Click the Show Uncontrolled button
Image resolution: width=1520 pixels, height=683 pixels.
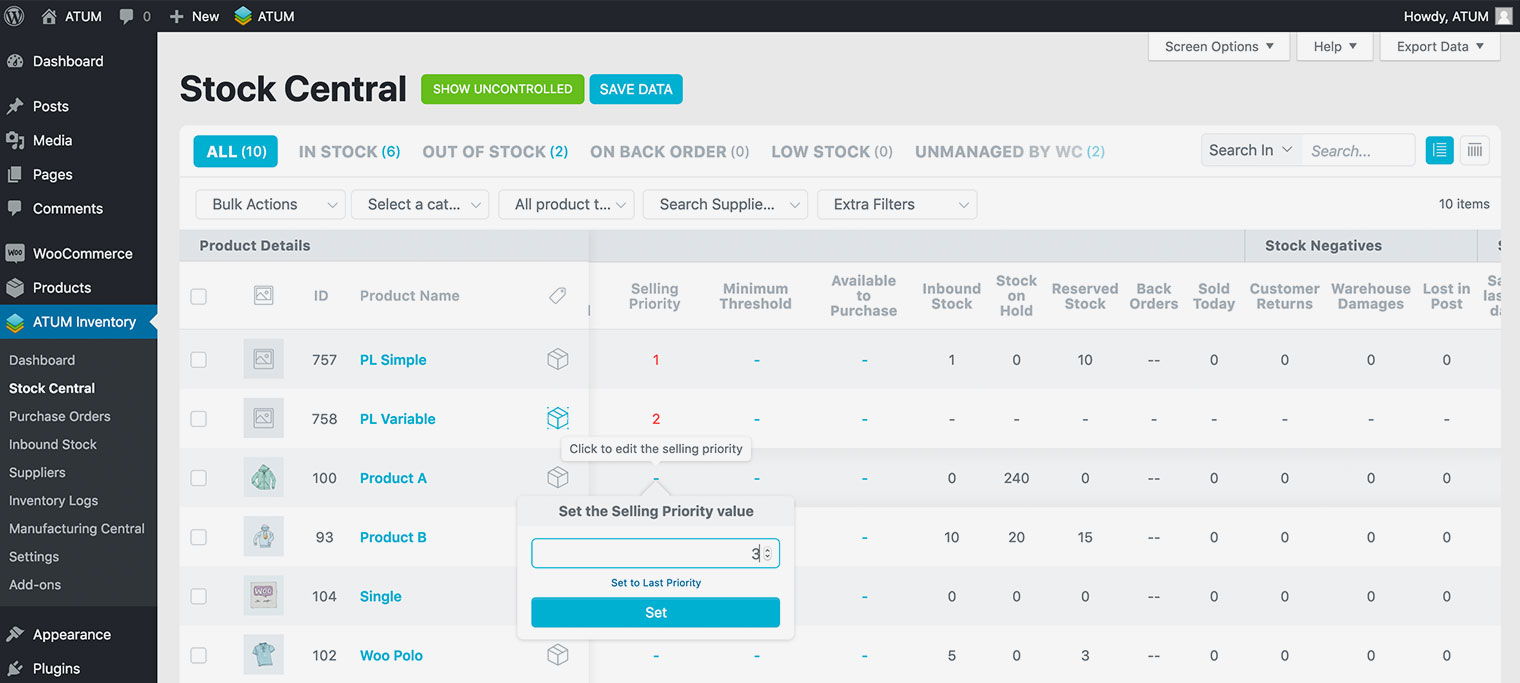502,89
